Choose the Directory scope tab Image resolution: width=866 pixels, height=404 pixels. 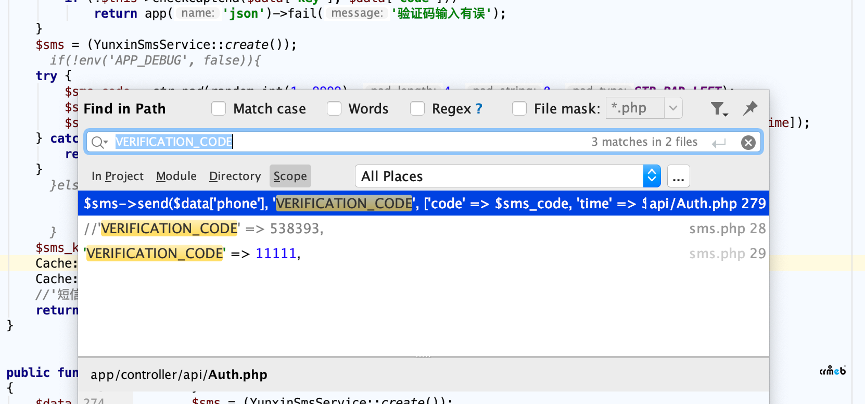[235, 176]
